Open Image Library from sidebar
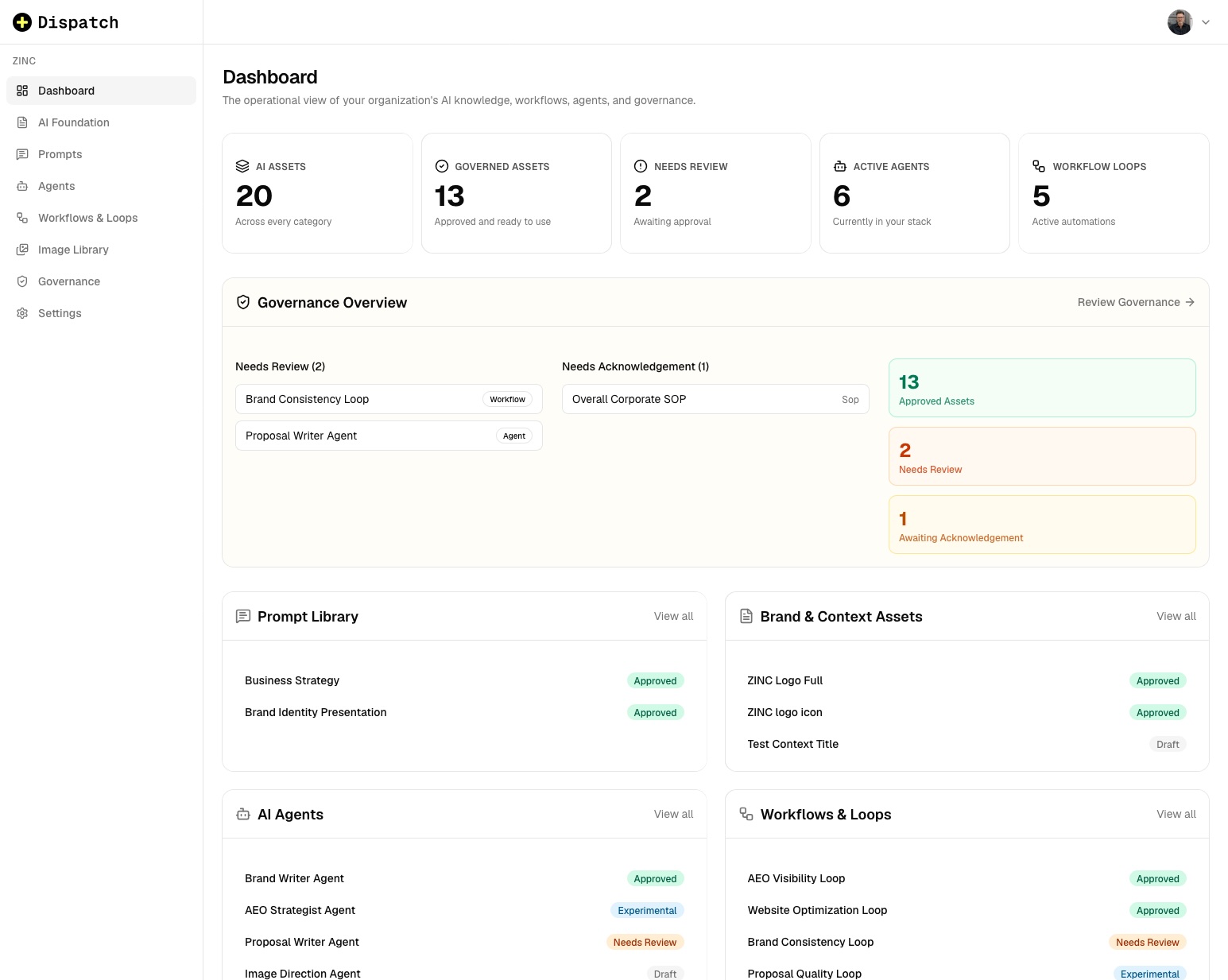 click(x=101, y=250)
